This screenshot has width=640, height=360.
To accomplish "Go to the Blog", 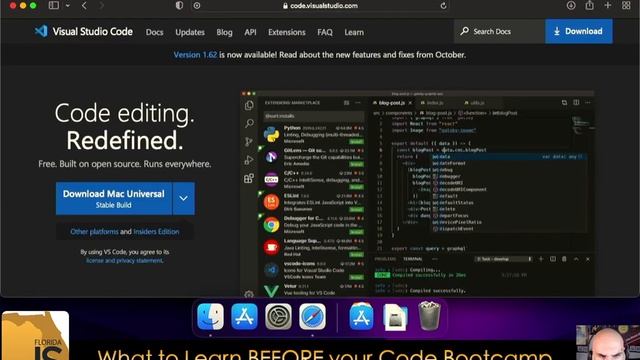I will [x=224, y=32].
